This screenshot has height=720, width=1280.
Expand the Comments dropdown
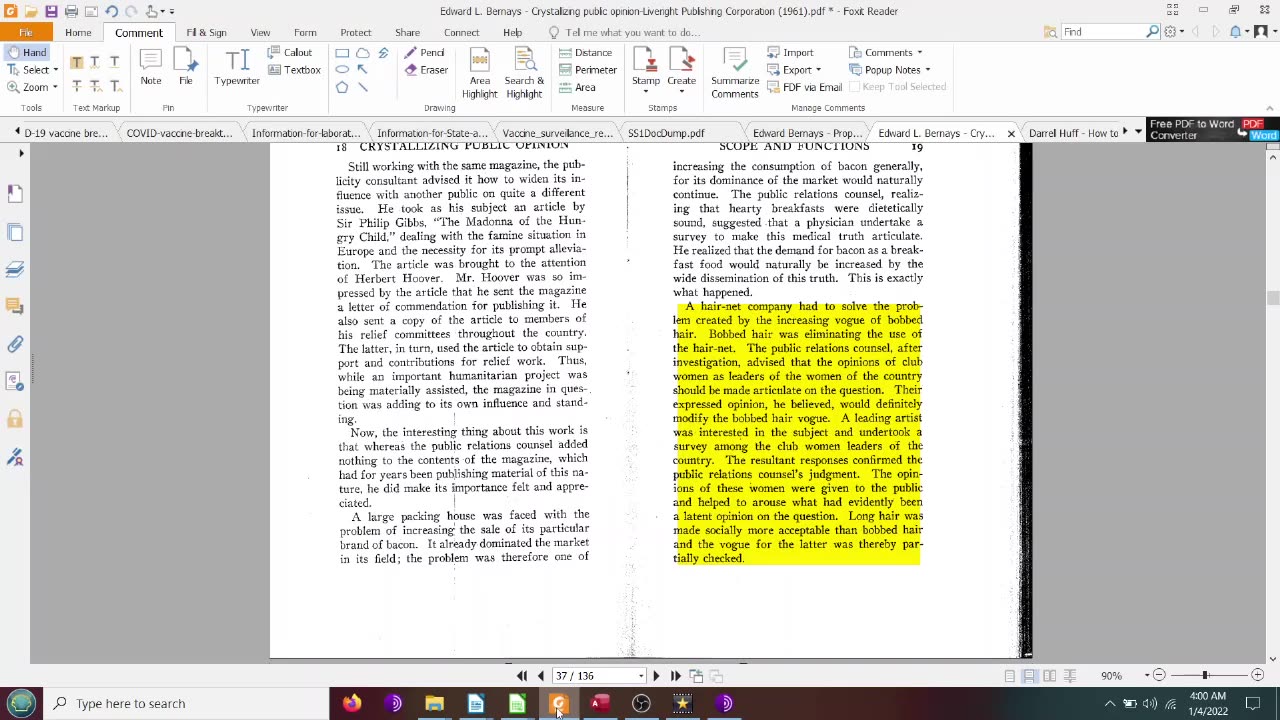[919, 53]
